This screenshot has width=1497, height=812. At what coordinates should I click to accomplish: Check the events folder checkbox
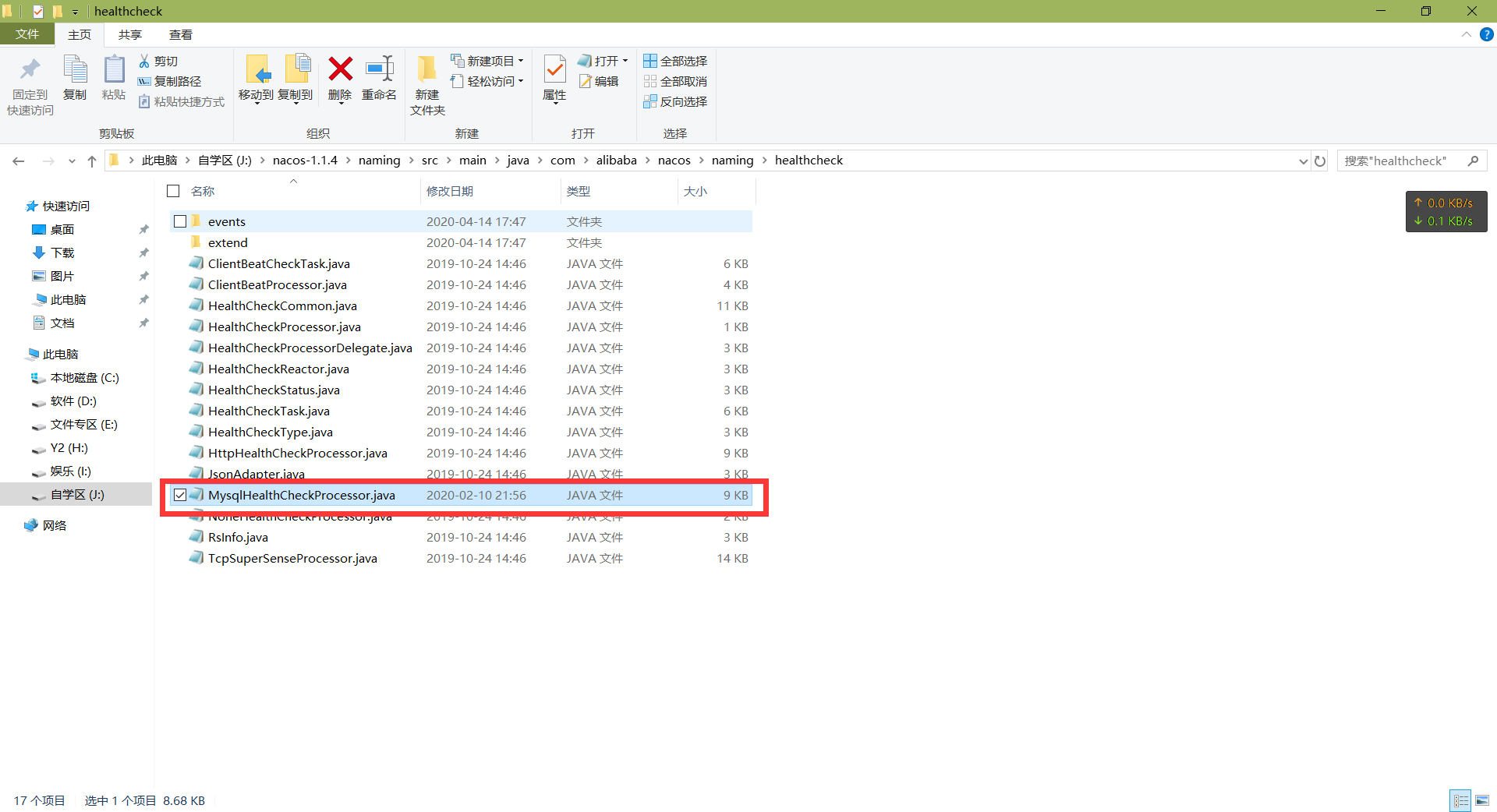click(180, 221)
